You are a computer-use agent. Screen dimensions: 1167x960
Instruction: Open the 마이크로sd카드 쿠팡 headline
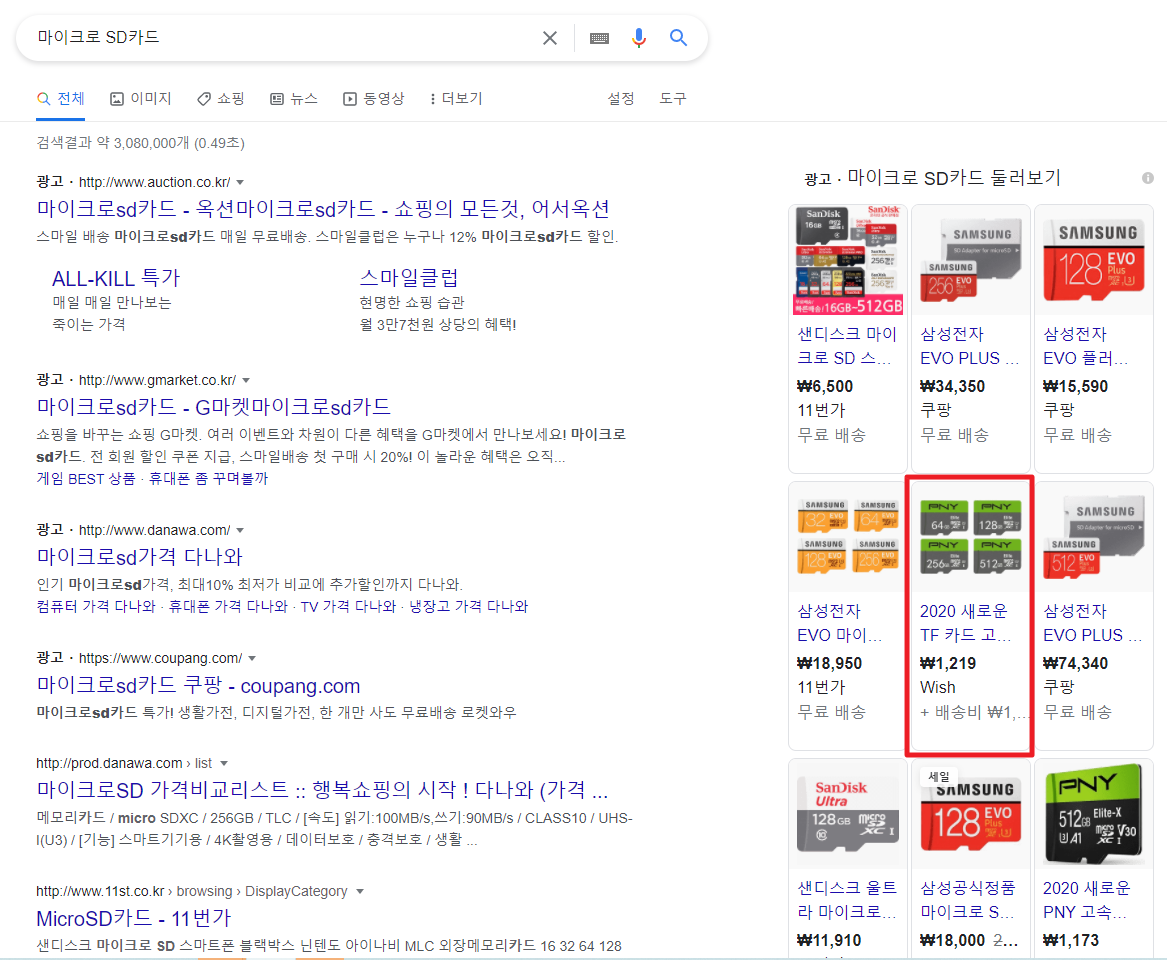[198, 685]
